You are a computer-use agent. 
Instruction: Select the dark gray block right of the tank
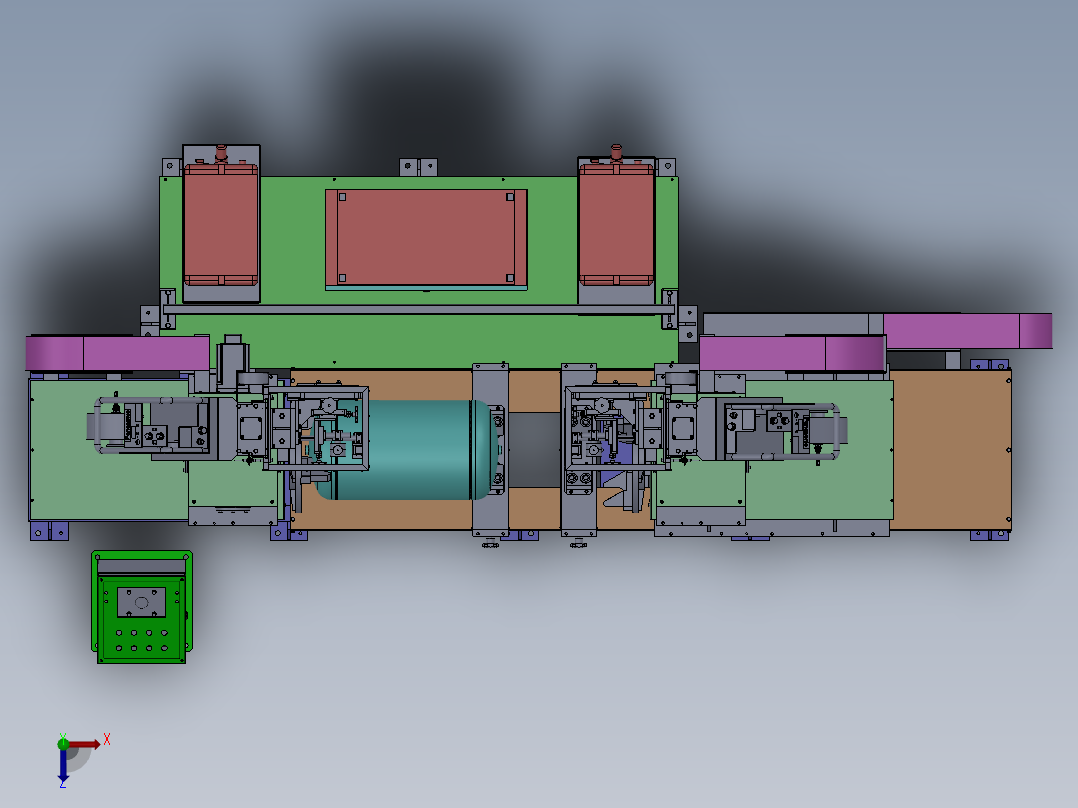(535, 450)
